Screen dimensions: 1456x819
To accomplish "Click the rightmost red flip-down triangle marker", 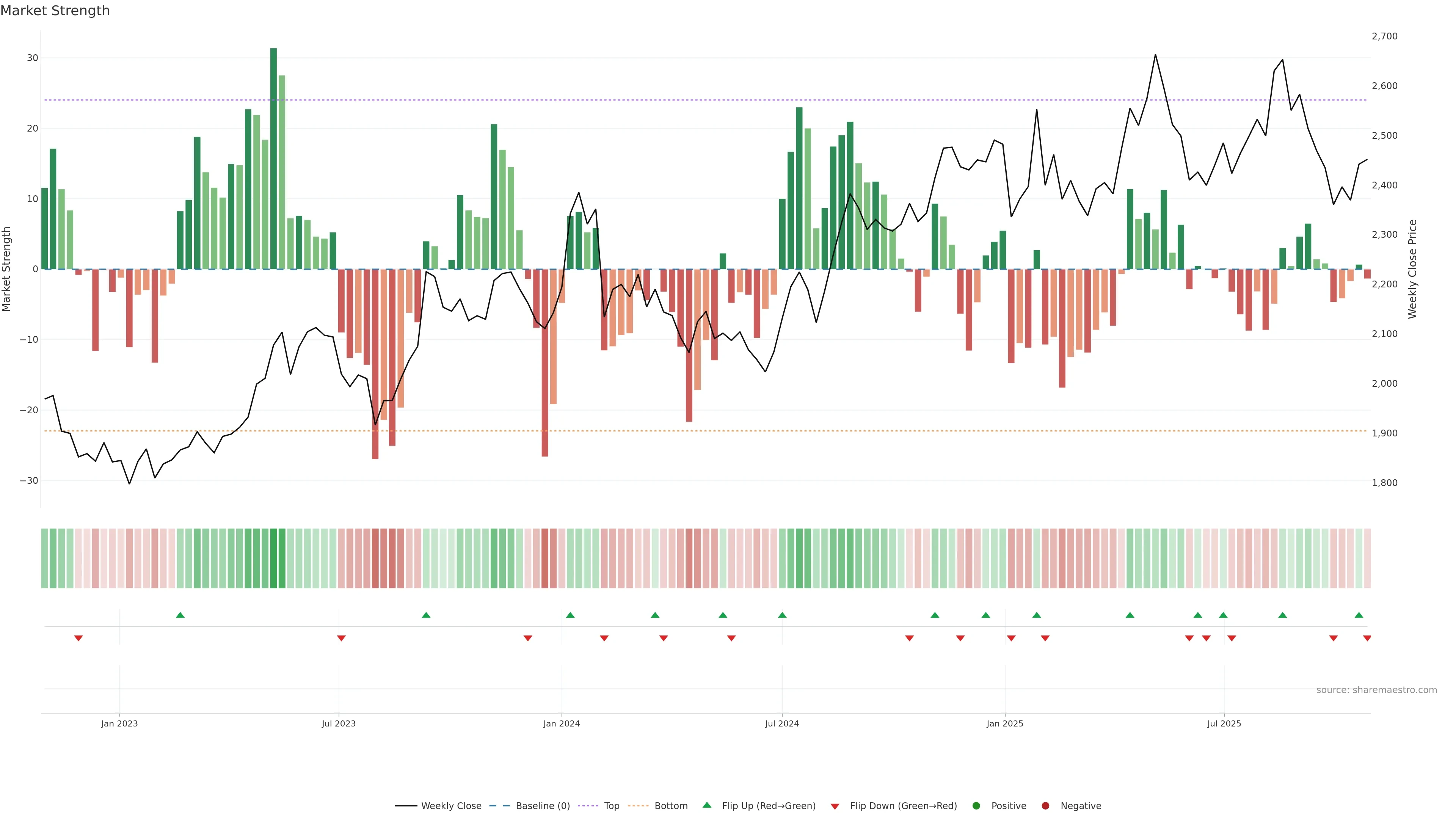I will pyautogui.click(x=1367, y=638).
